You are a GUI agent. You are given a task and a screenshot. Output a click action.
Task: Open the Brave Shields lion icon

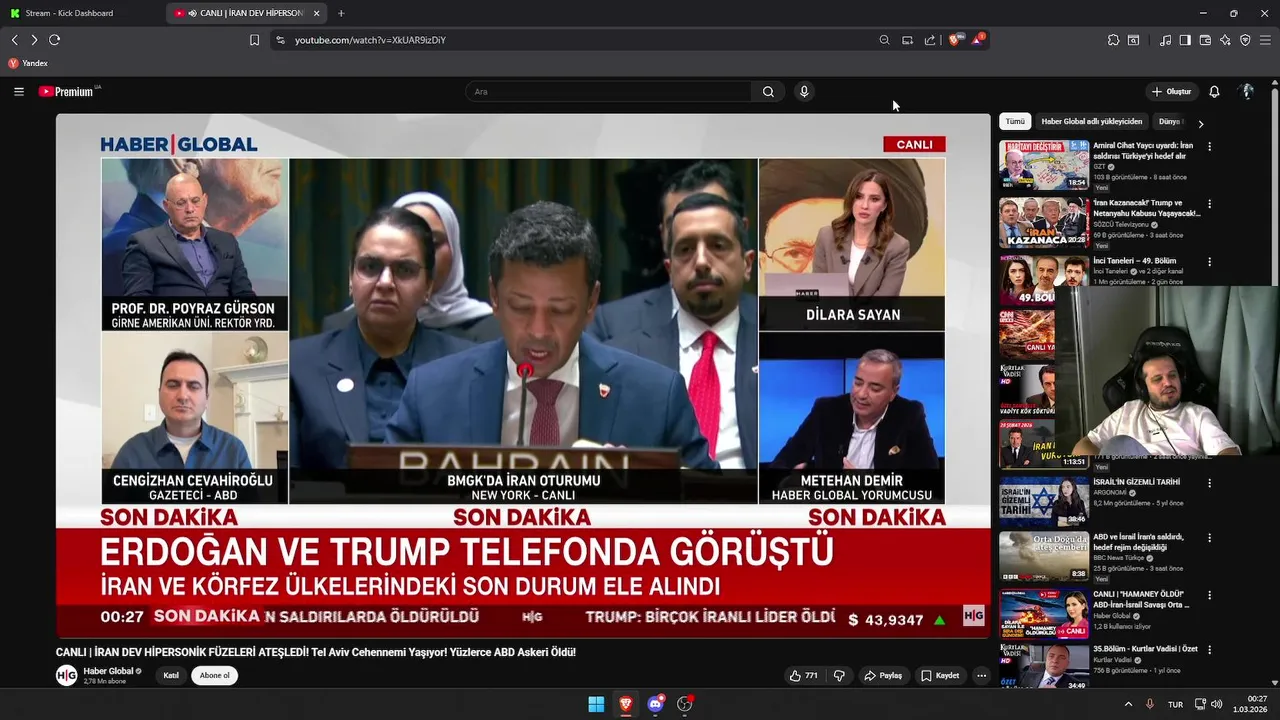[954, 40]
